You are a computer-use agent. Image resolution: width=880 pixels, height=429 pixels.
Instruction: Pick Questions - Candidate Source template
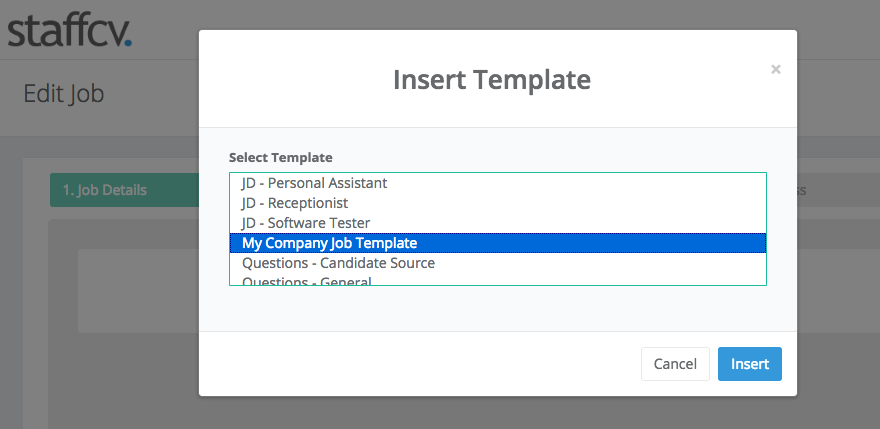point(498,263)
